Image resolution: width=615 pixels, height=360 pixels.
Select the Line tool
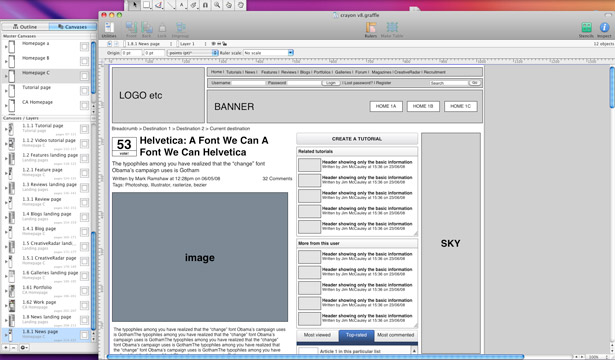[x=170, y=5]
